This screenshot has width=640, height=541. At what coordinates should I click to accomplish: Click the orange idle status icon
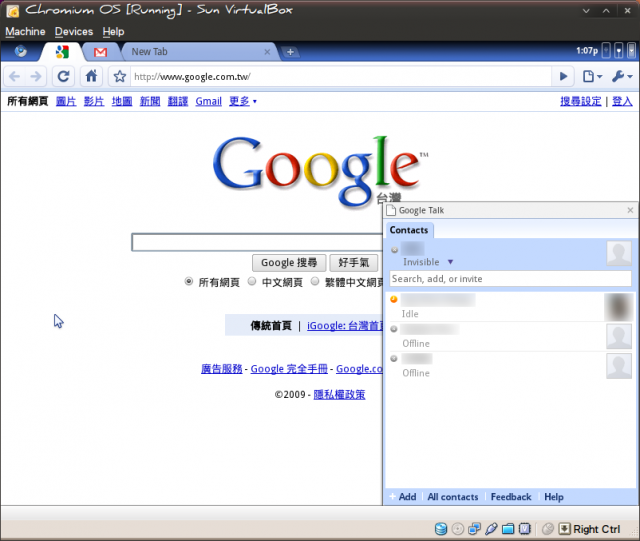[x=394, y=299]
